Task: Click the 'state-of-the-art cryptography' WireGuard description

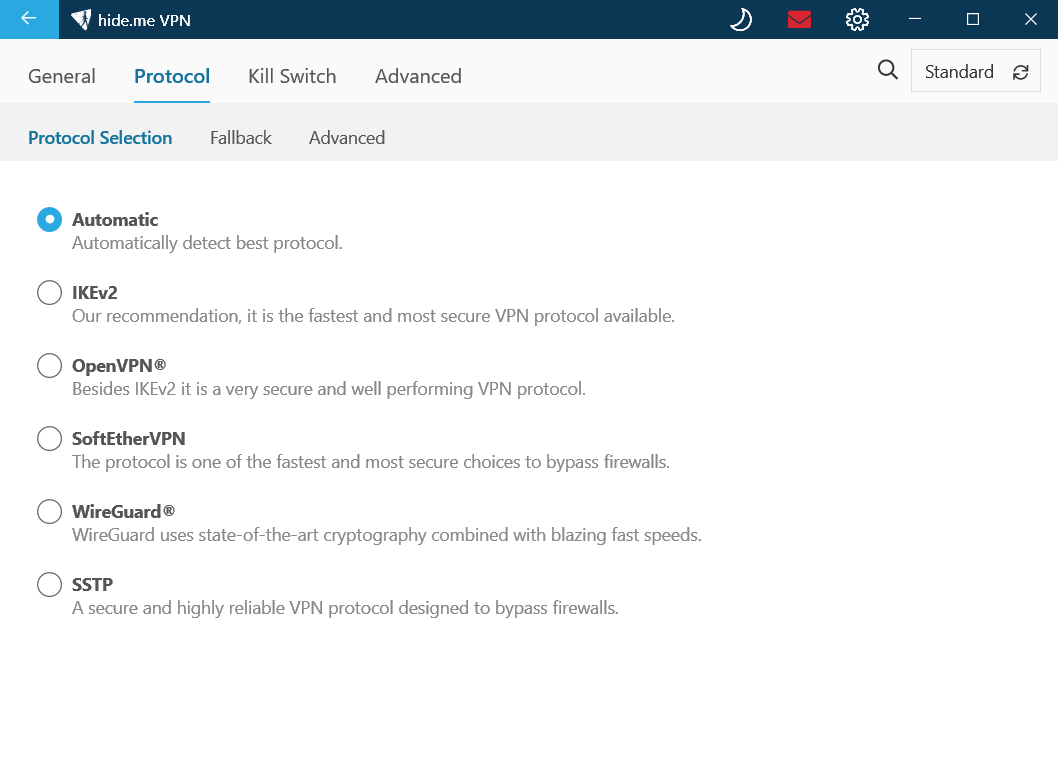Action: click(x=387, y=535)
